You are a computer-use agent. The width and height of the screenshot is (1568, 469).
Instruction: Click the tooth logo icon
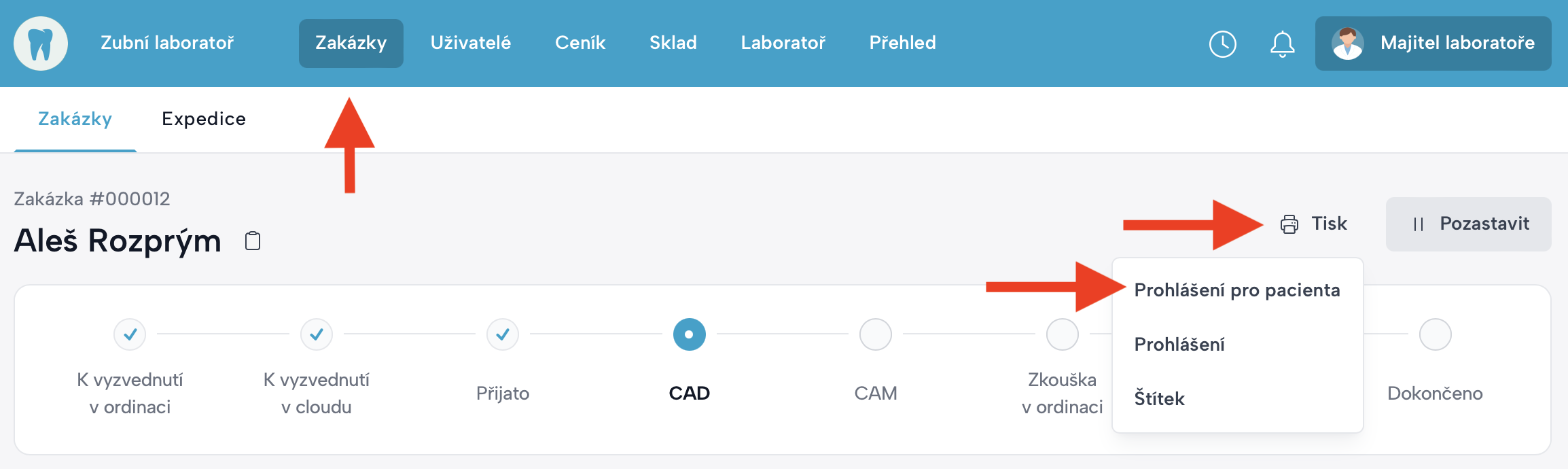[41, 44]
